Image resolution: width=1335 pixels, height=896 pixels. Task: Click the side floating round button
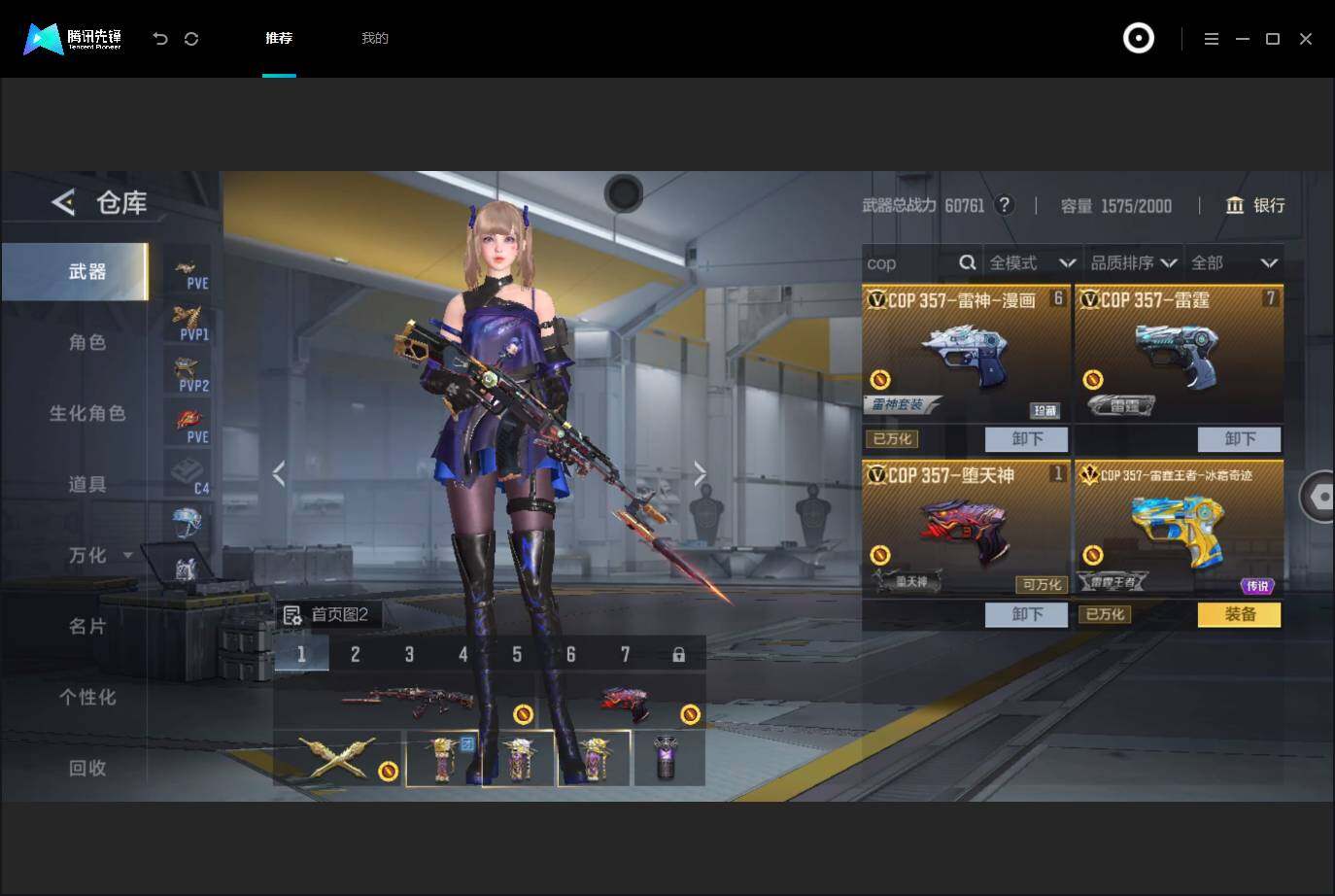pos(1318,496)
